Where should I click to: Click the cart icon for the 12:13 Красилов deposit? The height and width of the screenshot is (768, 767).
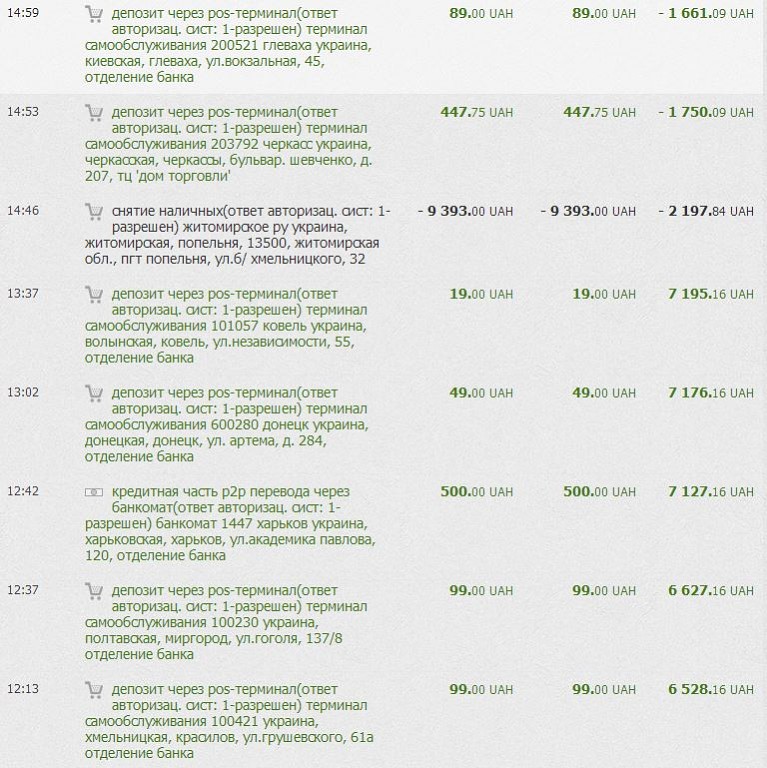click(95, 690)
